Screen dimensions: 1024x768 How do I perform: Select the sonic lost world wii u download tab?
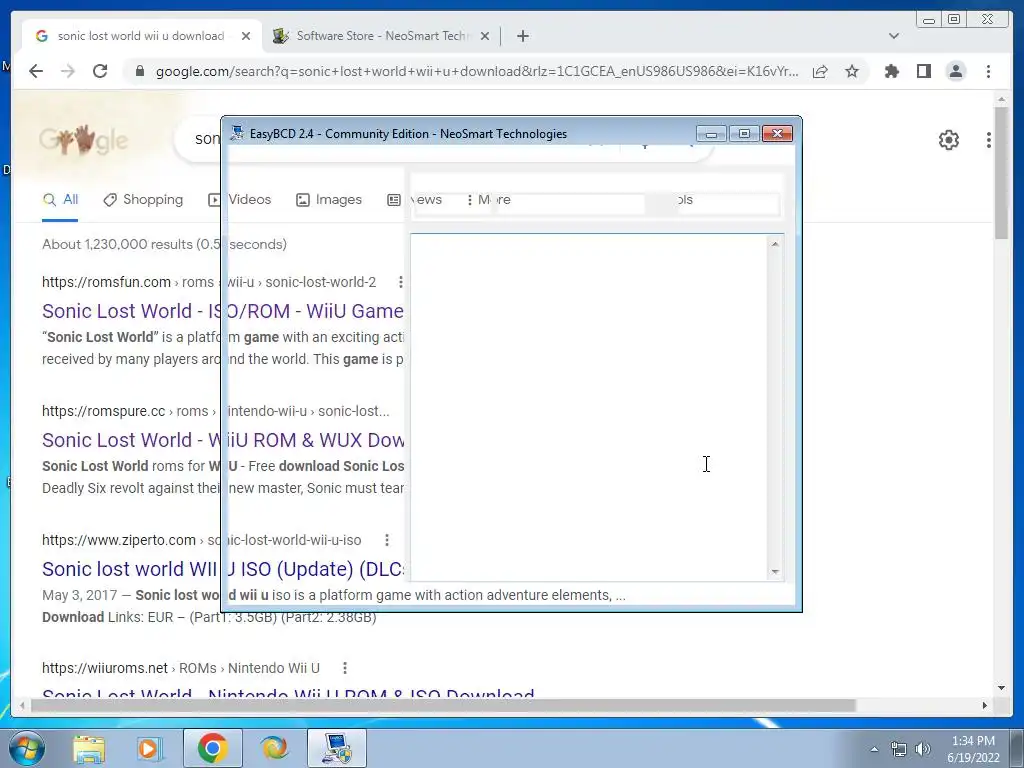point(141,36)
